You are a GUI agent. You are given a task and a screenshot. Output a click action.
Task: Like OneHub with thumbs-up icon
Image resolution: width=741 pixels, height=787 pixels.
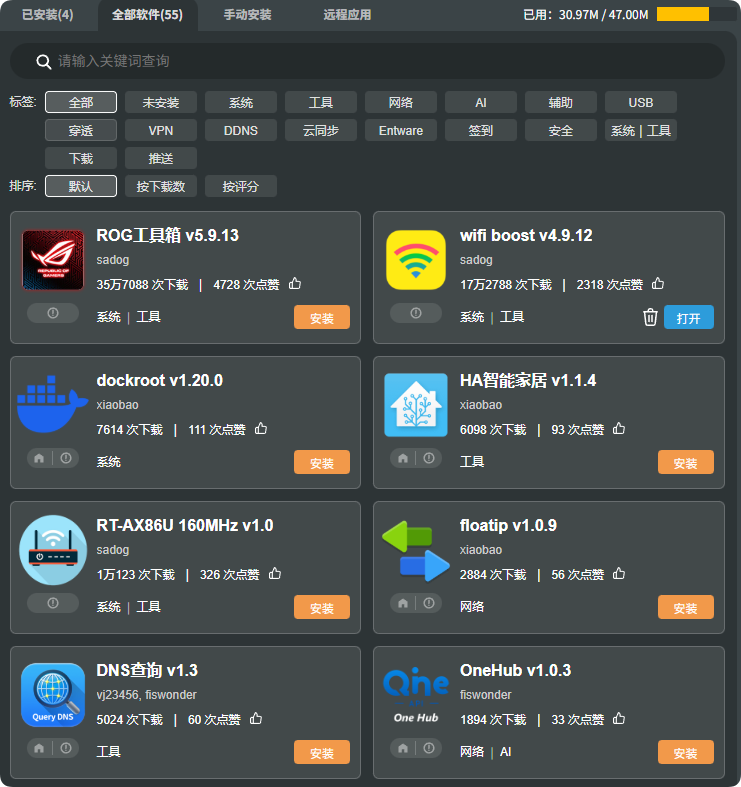[619, 718]
